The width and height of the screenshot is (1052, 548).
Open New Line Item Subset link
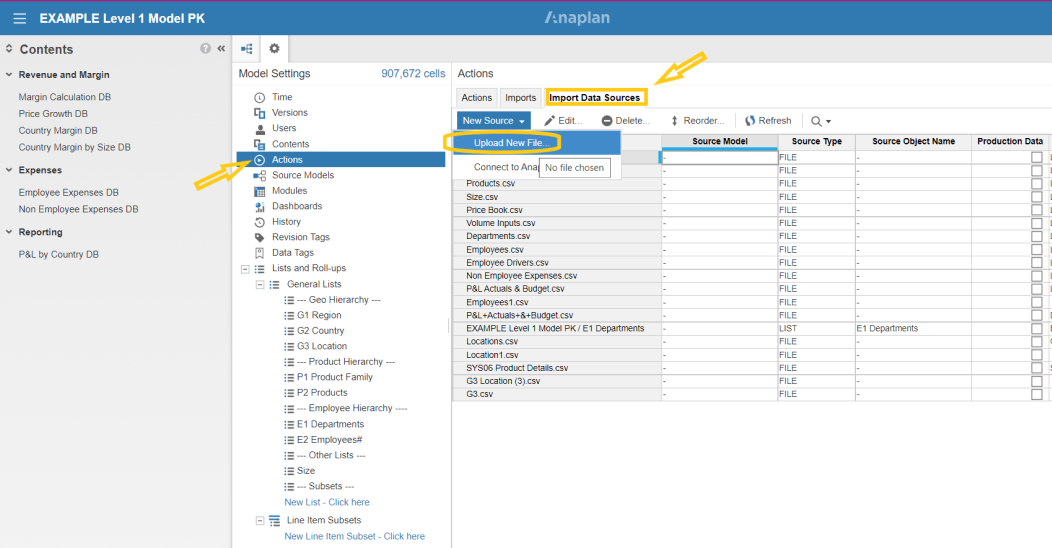(x=354, y=537)
